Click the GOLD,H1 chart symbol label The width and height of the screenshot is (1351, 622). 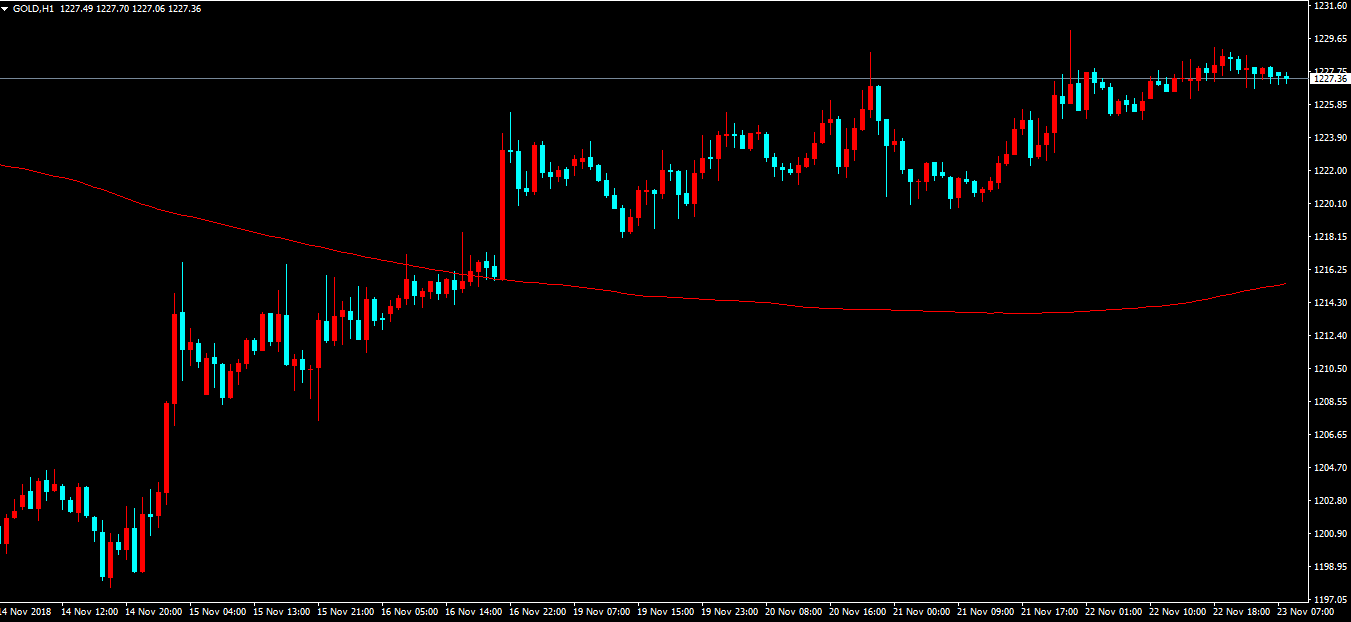(x=33, y=9)
